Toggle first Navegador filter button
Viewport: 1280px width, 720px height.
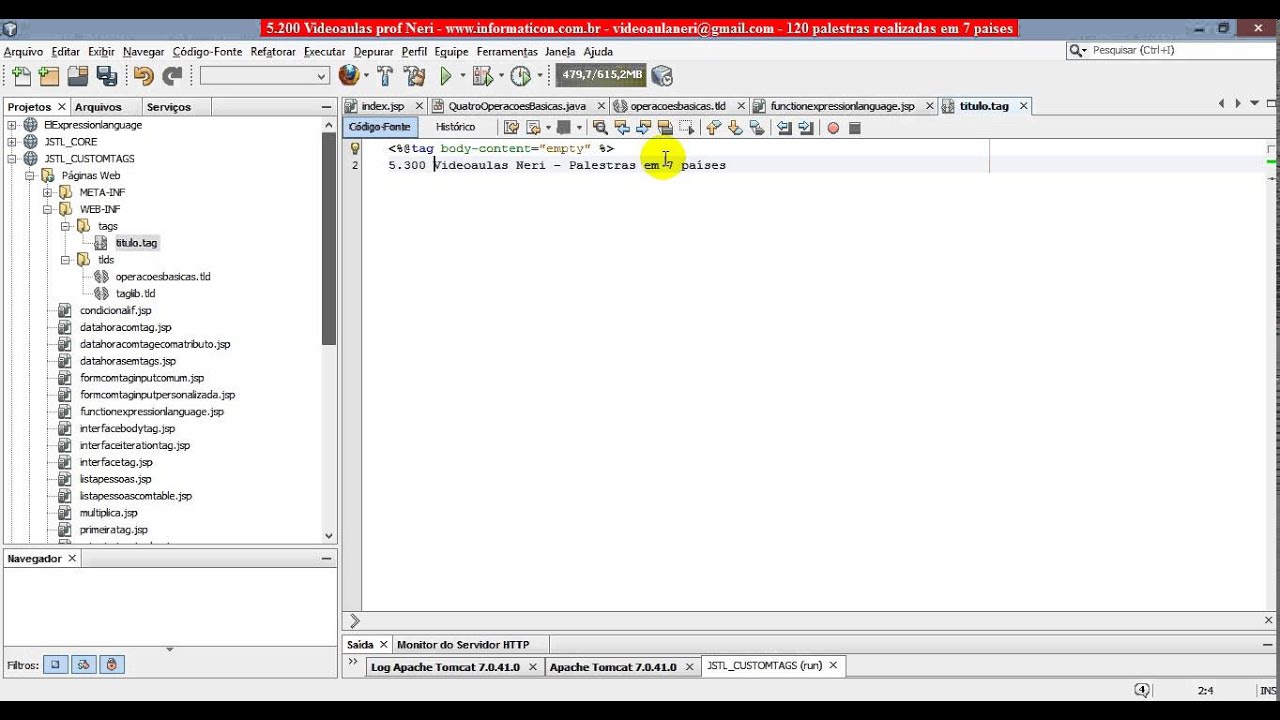coord(56,664)
